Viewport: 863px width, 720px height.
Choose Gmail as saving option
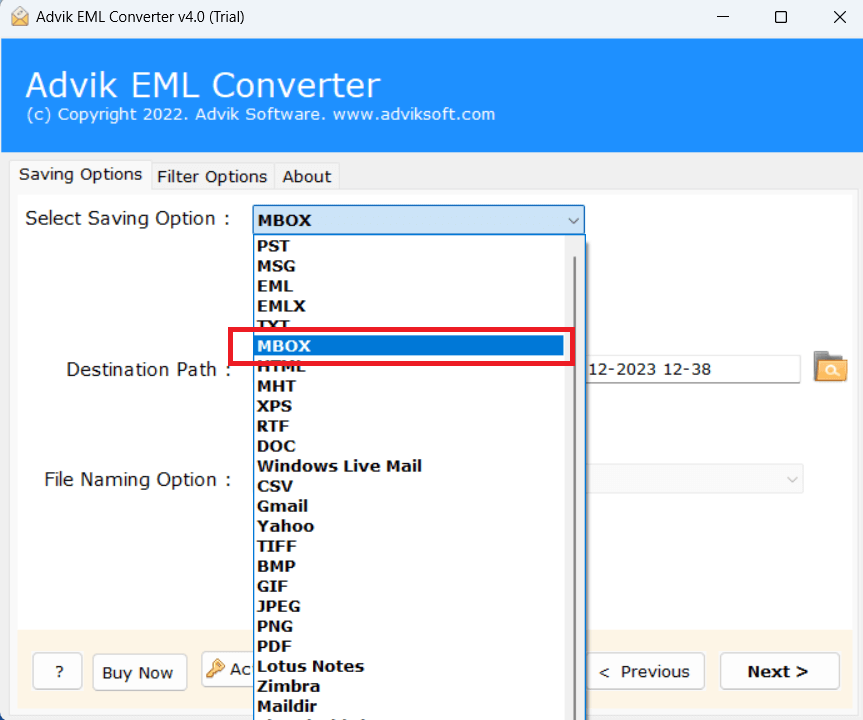[x=409, y=506]
